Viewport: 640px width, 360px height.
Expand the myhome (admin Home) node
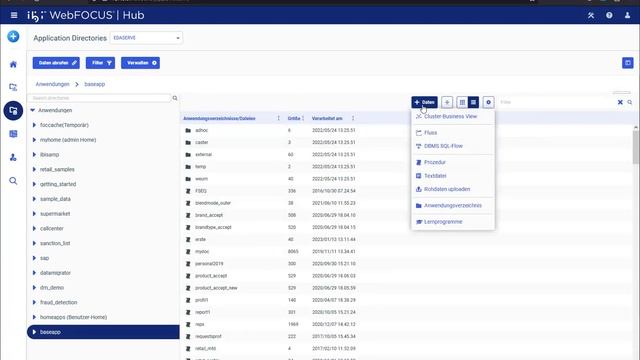click(x=34, y=140)
